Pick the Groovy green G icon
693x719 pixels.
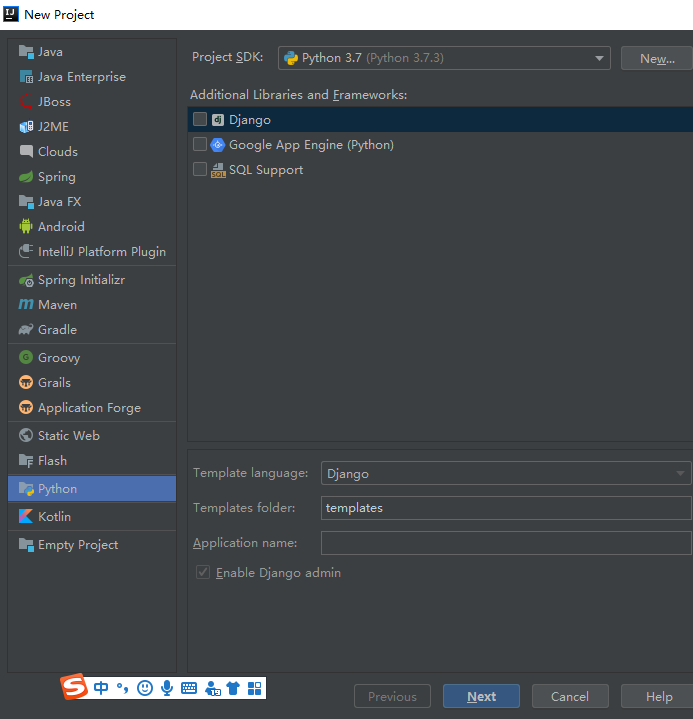(x=26, y=357)
